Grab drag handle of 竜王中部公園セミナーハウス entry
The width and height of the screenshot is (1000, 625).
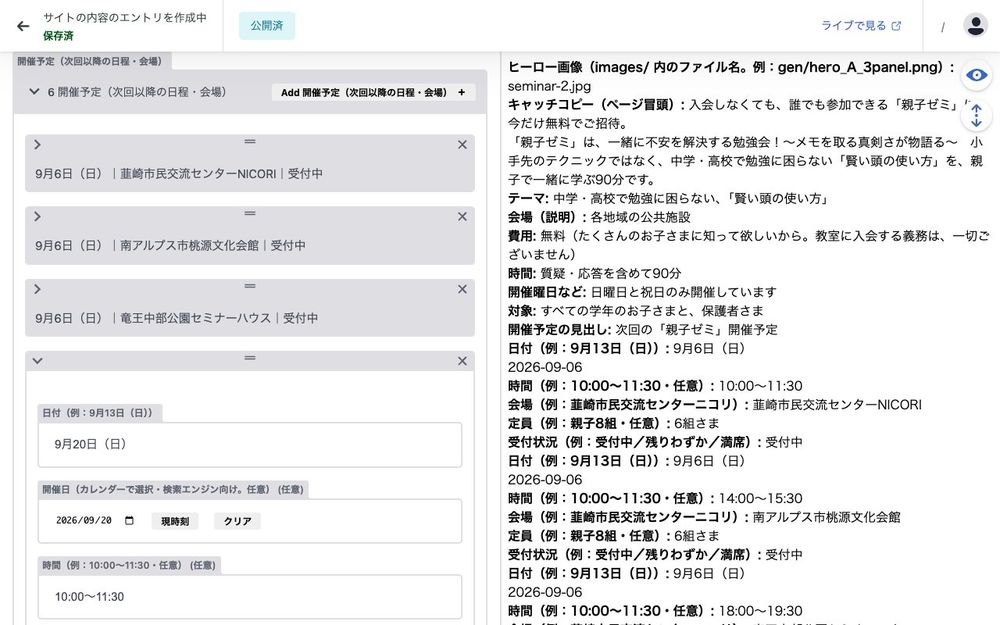click(250, 286)
